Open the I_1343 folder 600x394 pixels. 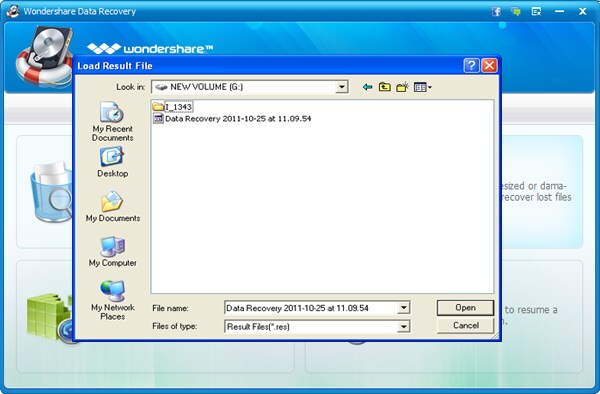173,107
